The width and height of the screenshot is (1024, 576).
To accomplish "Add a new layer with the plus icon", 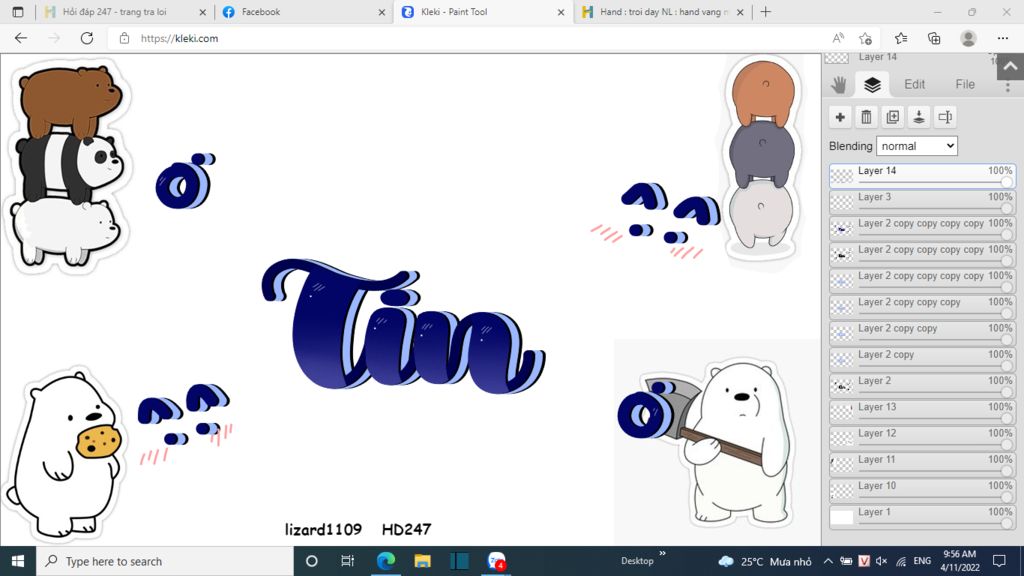I will click(x=840, y=118).
